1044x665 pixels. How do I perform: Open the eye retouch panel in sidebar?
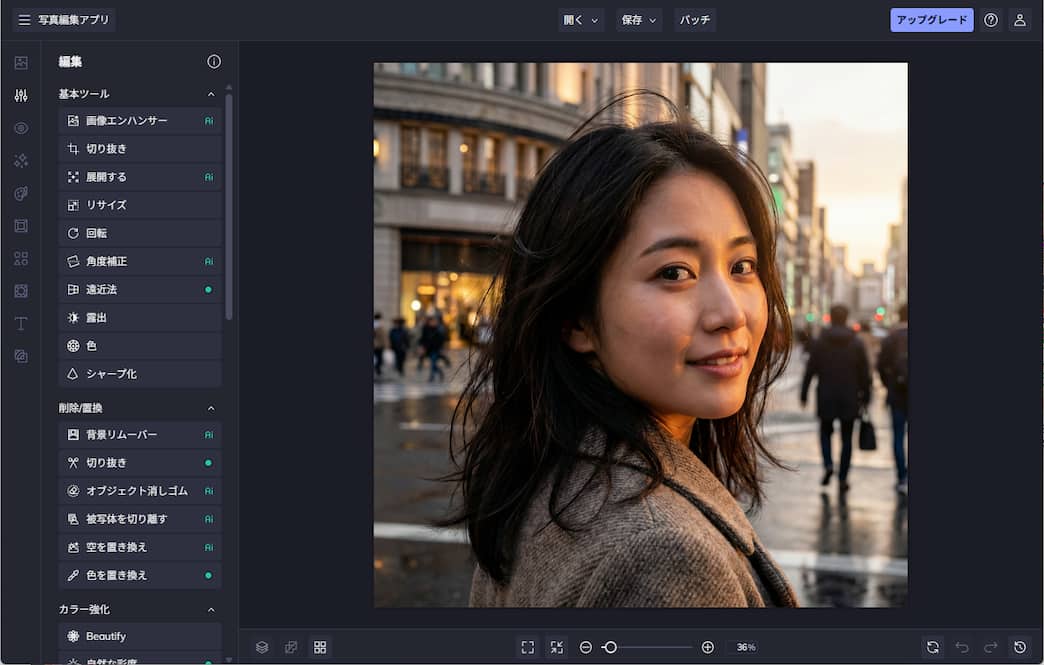tap(21, 128)
